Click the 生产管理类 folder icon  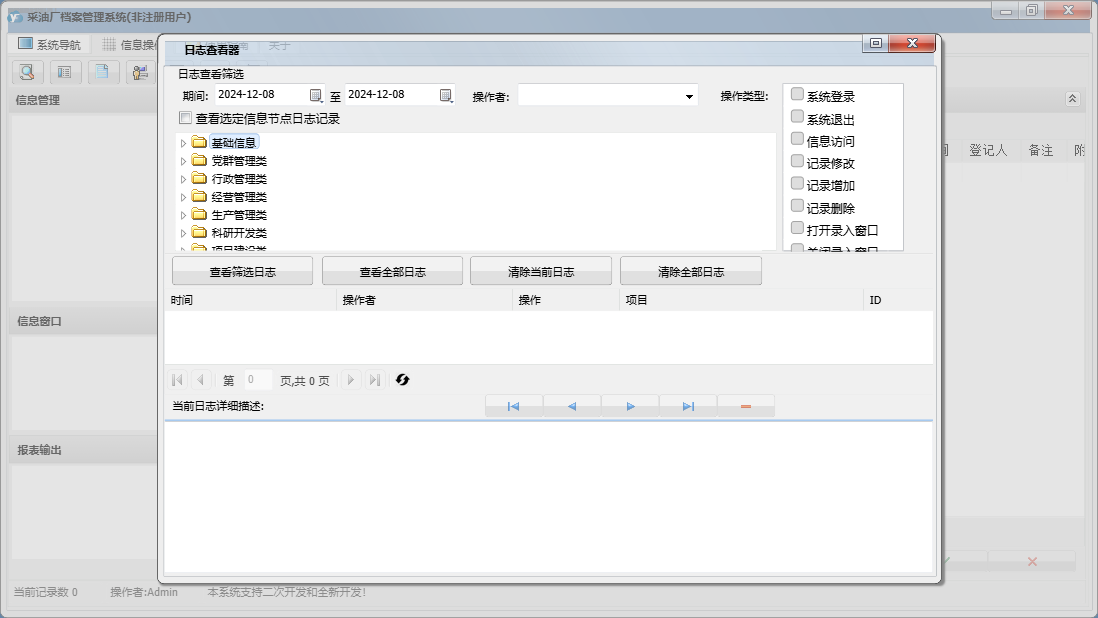199,214
